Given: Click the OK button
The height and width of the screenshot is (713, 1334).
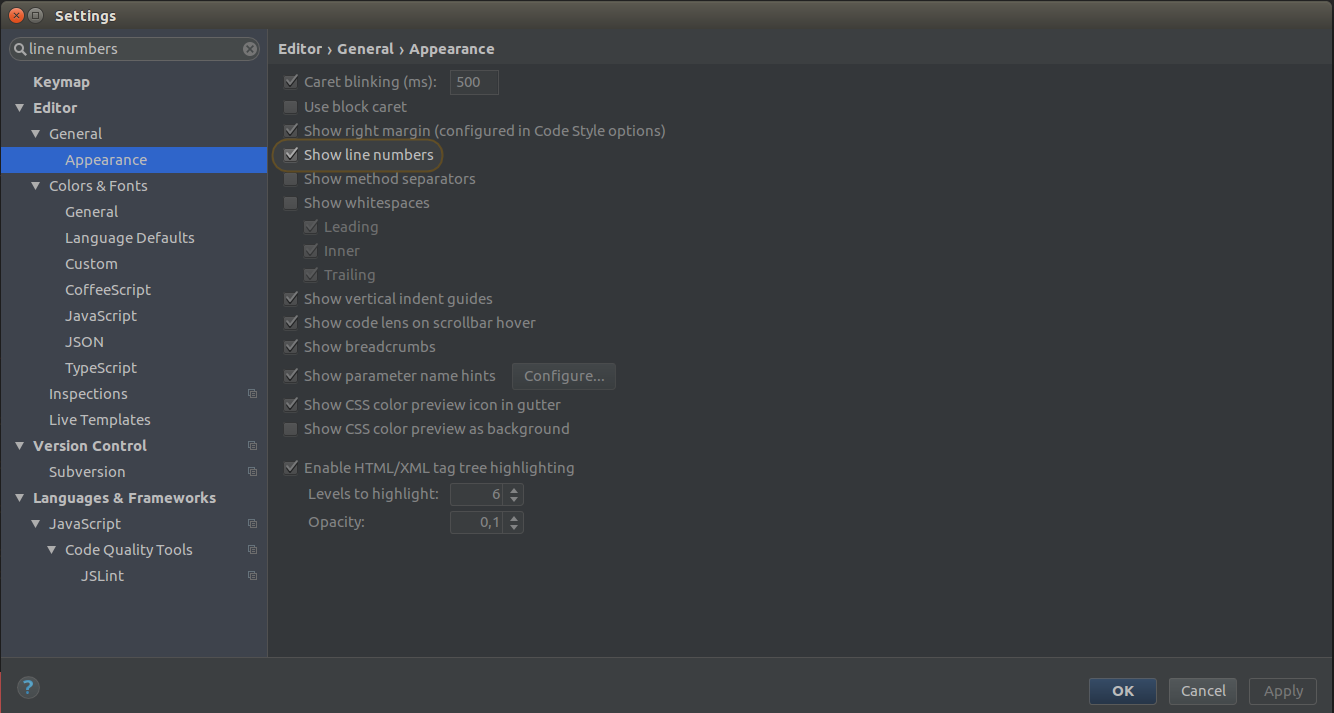Looking at the screenshot, I should pos(1123,691).
